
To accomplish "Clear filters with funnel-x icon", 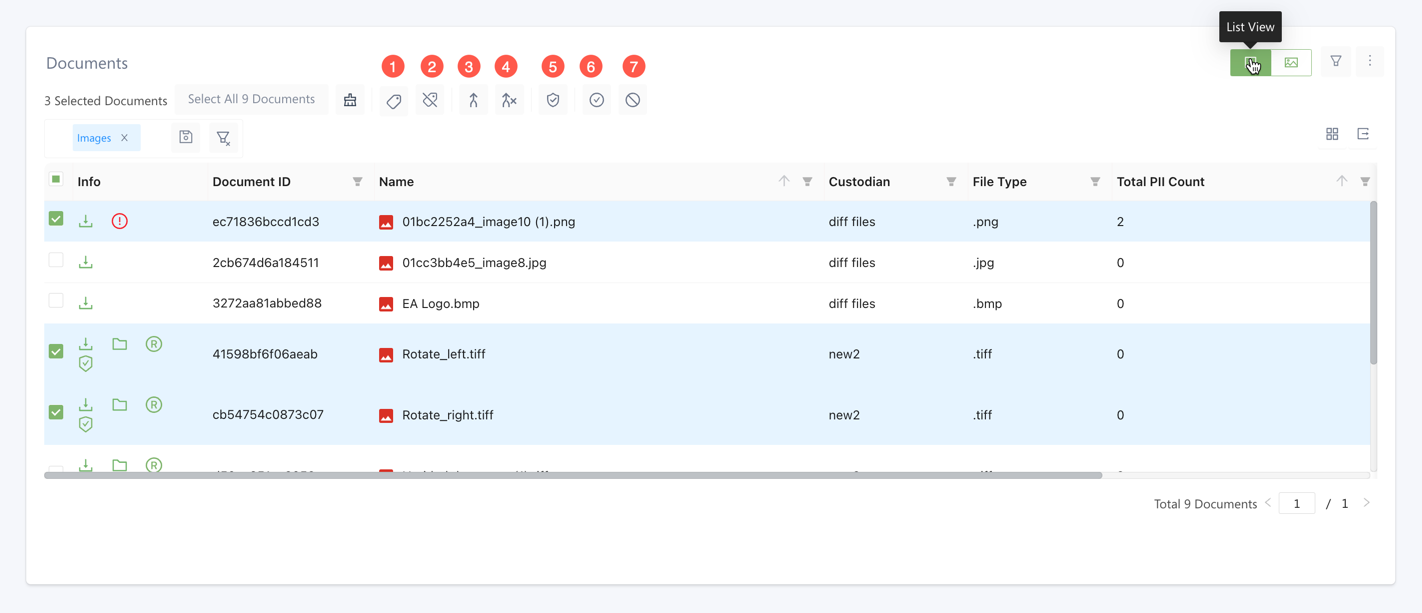I will pos(224,138).
